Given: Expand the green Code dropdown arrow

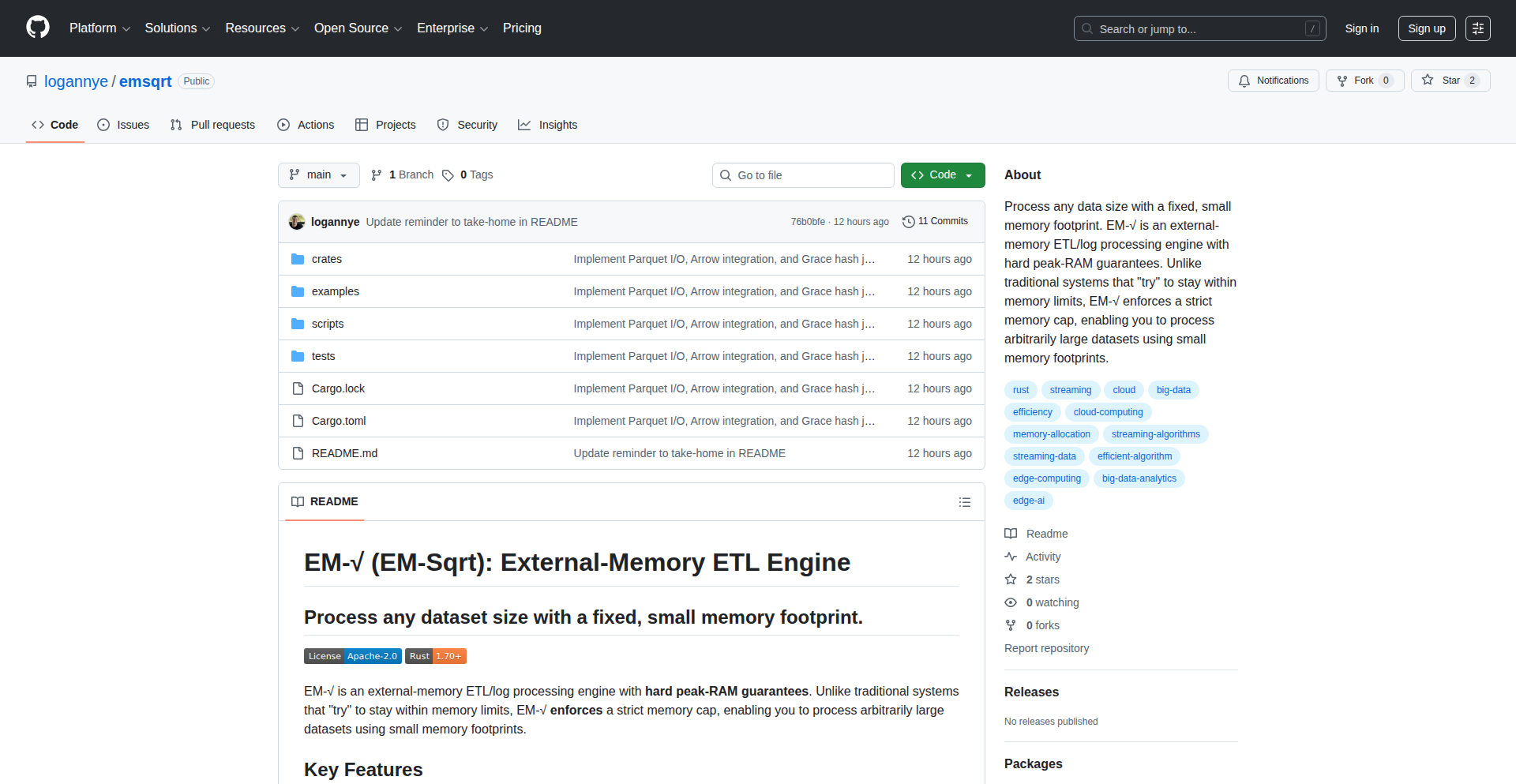Looking at the screenshot, I should [968, 174].
